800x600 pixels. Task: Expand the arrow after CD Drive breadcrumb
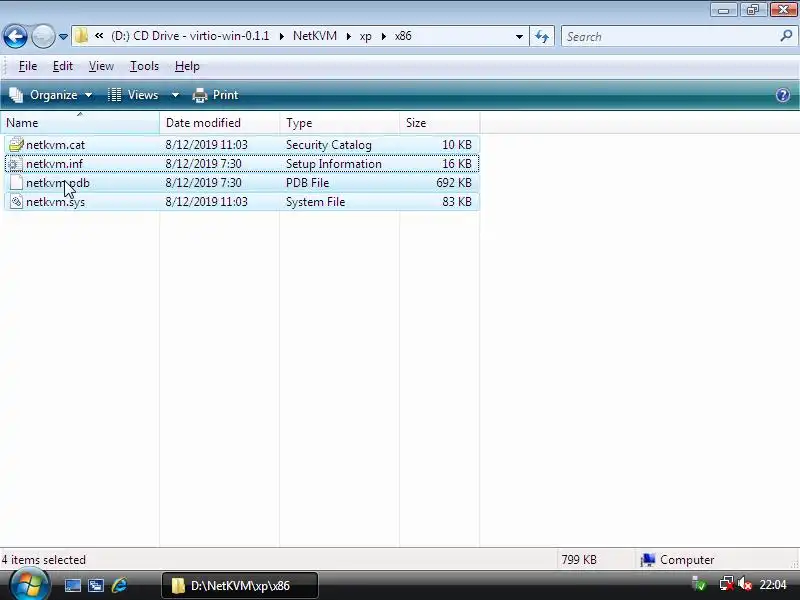click(x=282, y=36)
